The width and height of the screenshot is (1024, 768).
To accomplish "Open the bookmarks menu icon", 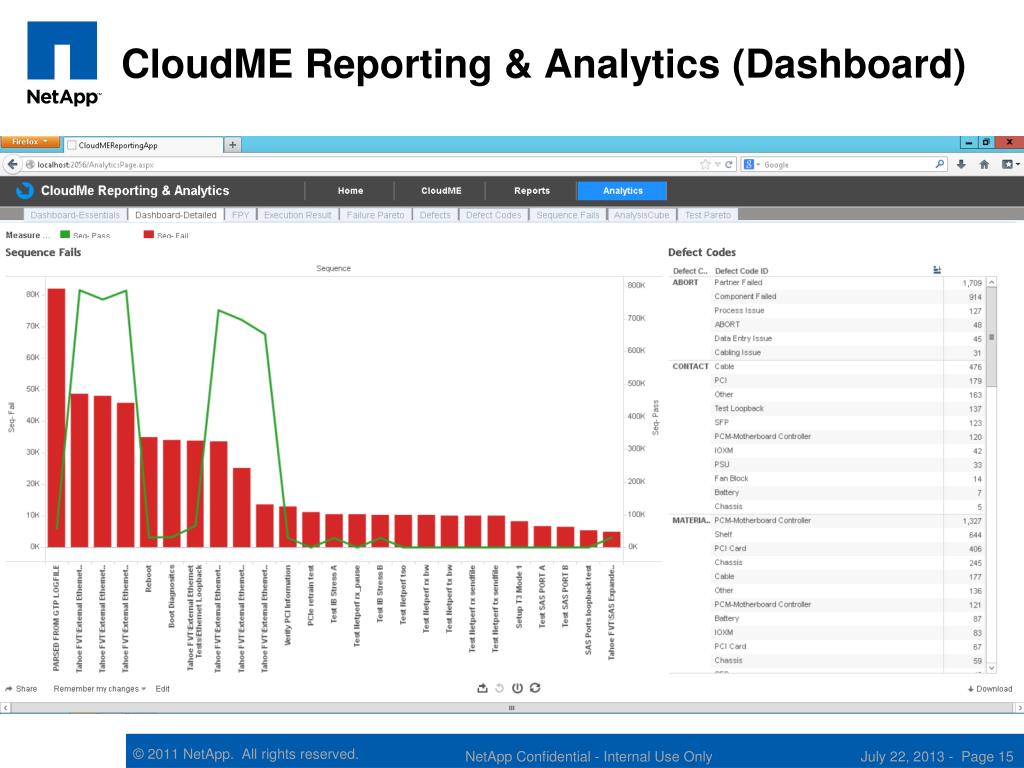I will tap(1009, 165).
